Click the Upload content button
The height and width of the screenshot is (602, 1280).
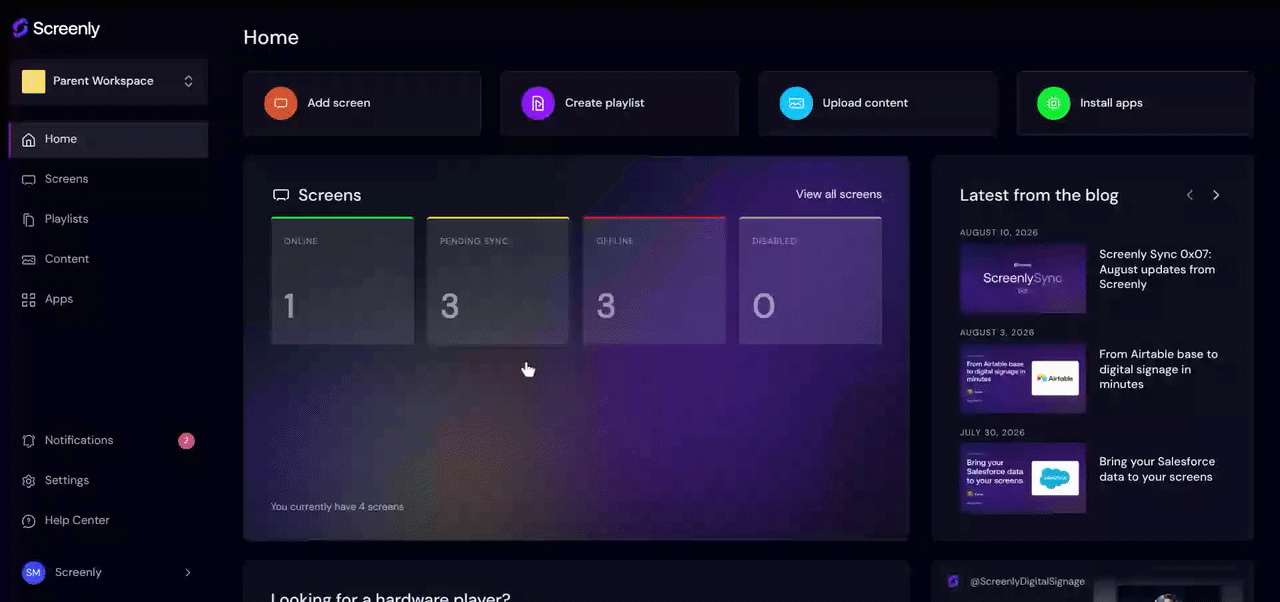(877, 103)
